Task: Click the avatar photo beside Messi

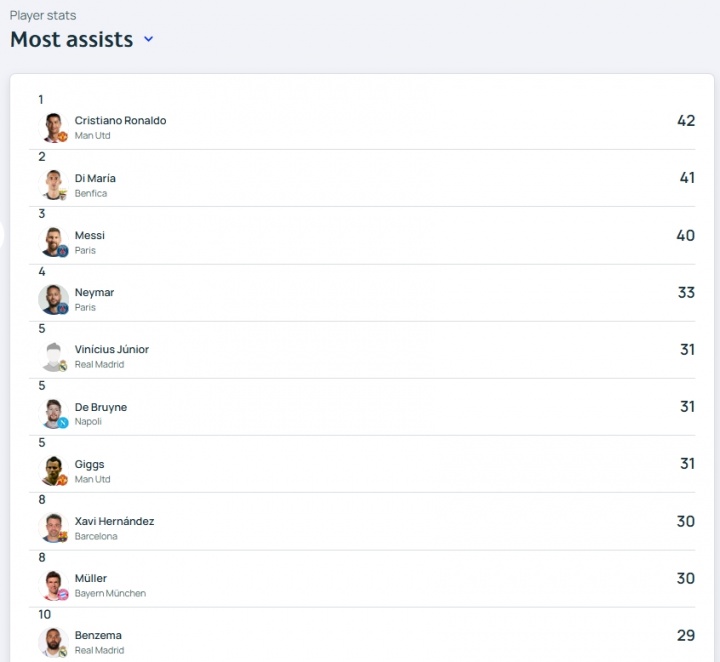Action: pos(53,242)
